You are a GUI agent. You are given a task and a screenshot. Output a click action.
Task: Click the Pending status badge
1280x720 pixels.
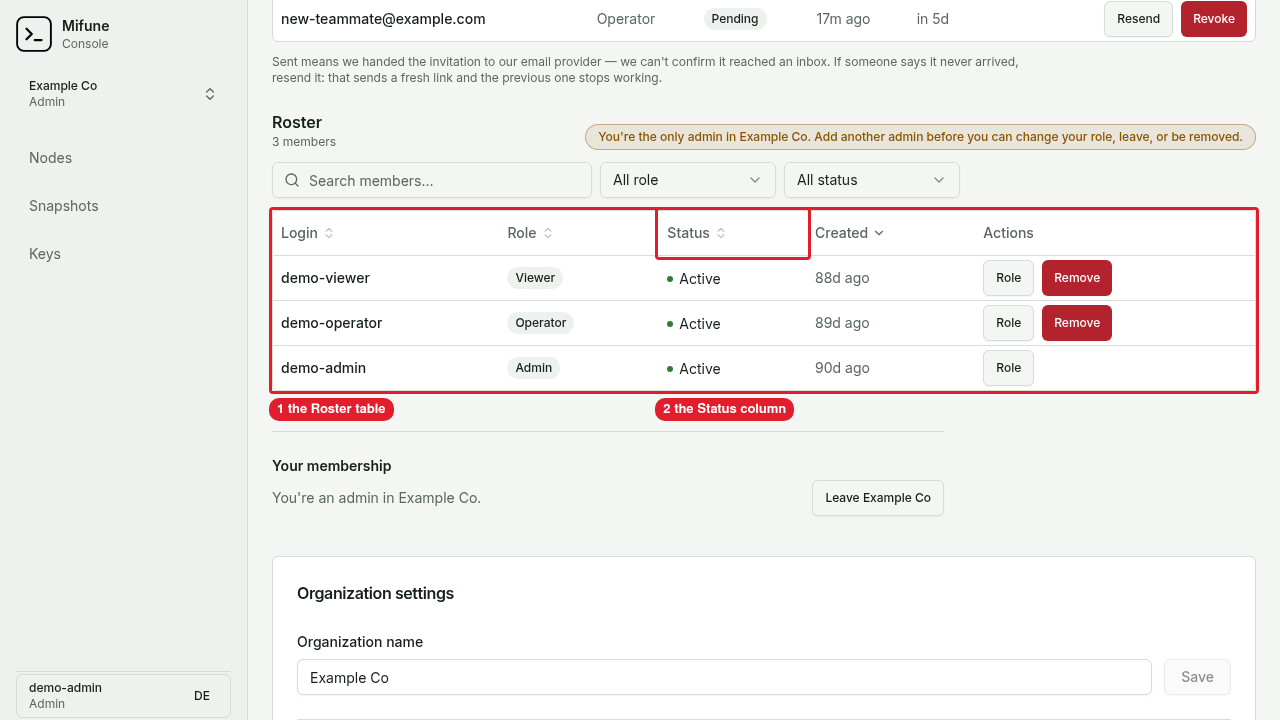click(735, 19)
